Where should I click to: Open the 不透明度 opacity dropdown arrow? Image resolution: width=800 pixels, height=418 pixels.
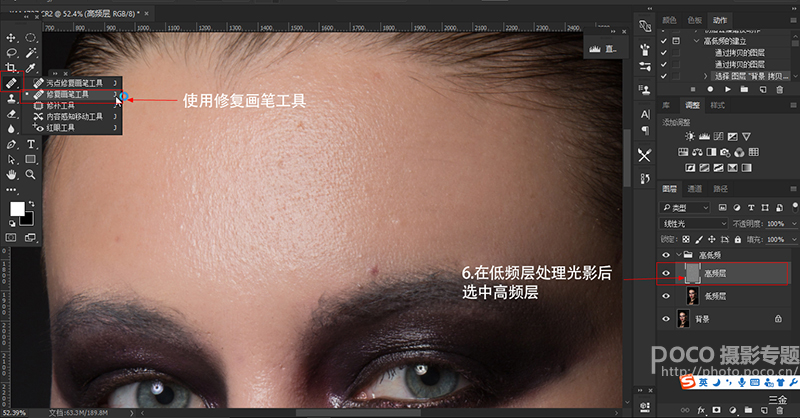tap(794, 224)
